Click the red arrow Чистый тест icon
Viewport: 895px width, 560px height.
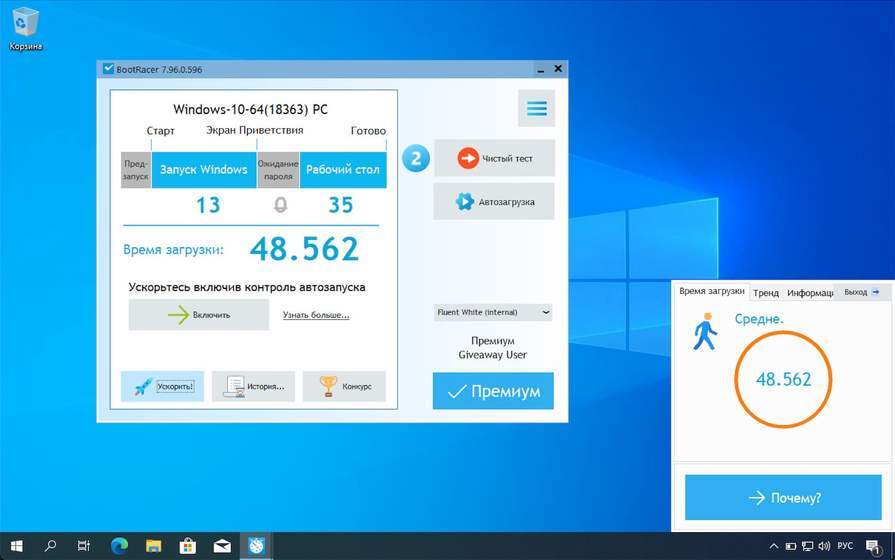point(468,158)
